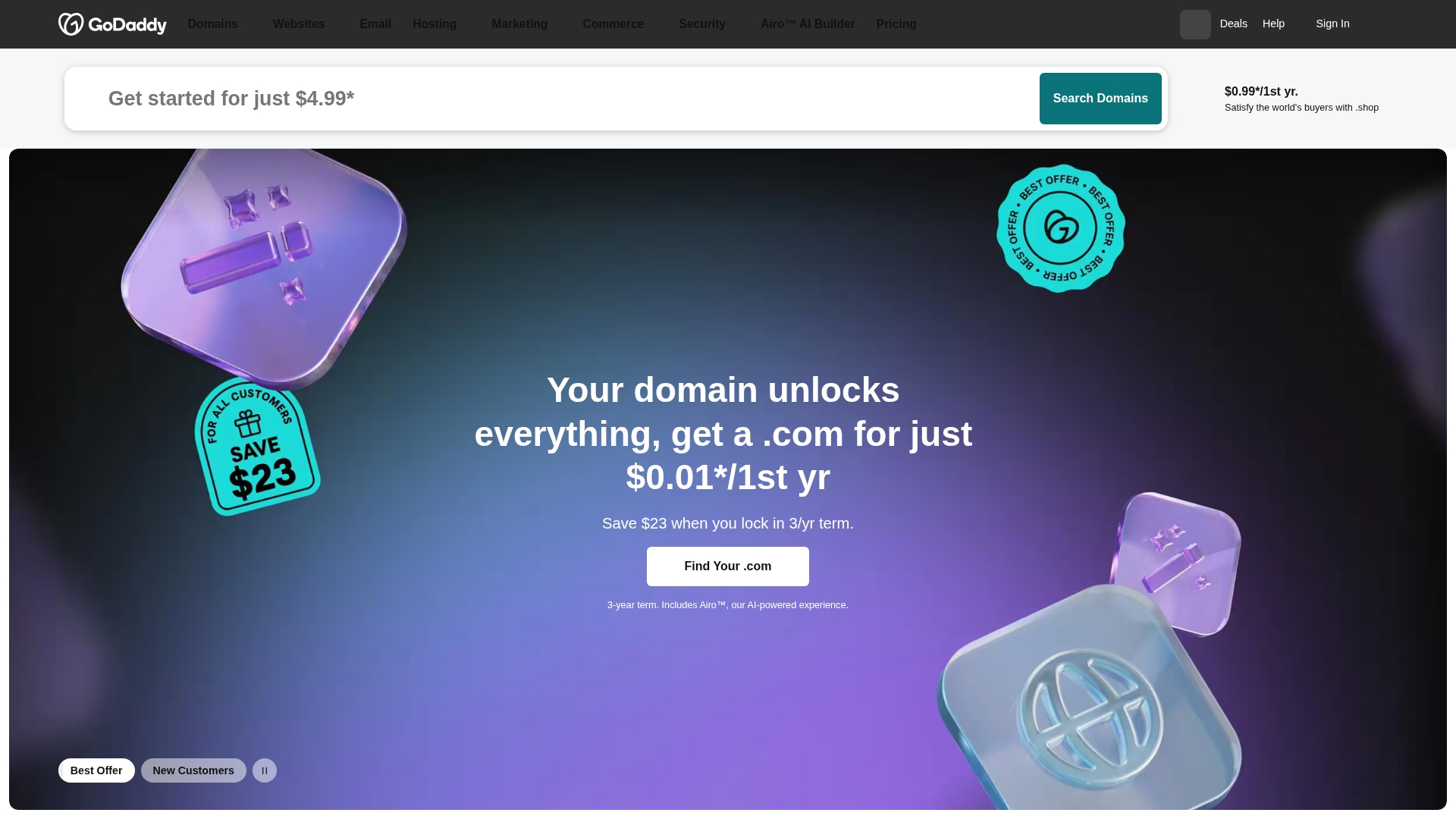1456x819 pixels.
Task: Click the Find Your .com button
Action: (x=728, y=566)
